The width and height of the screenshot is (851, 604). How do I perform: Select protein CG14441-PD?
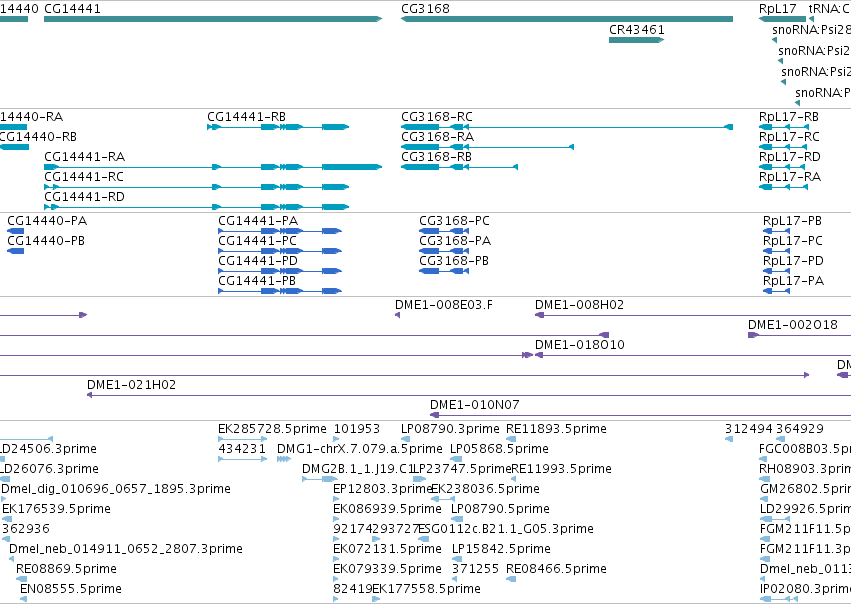(x=280, y=271)
